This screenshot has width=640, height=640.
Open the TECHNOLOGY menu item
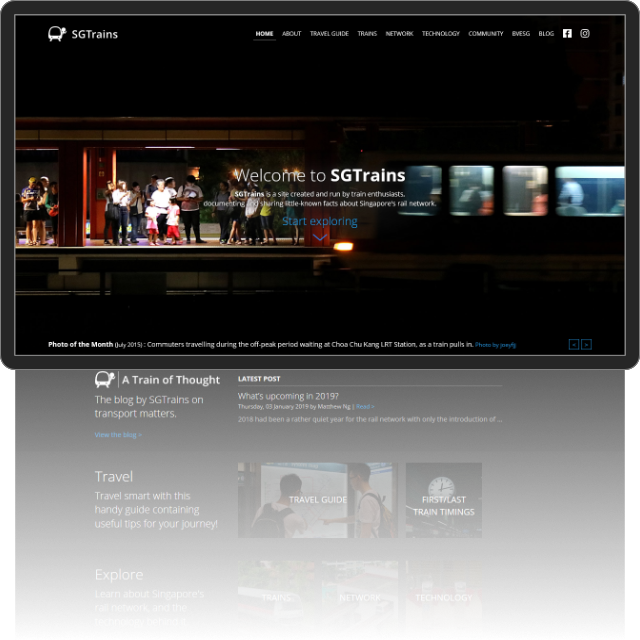click(441, 33)
